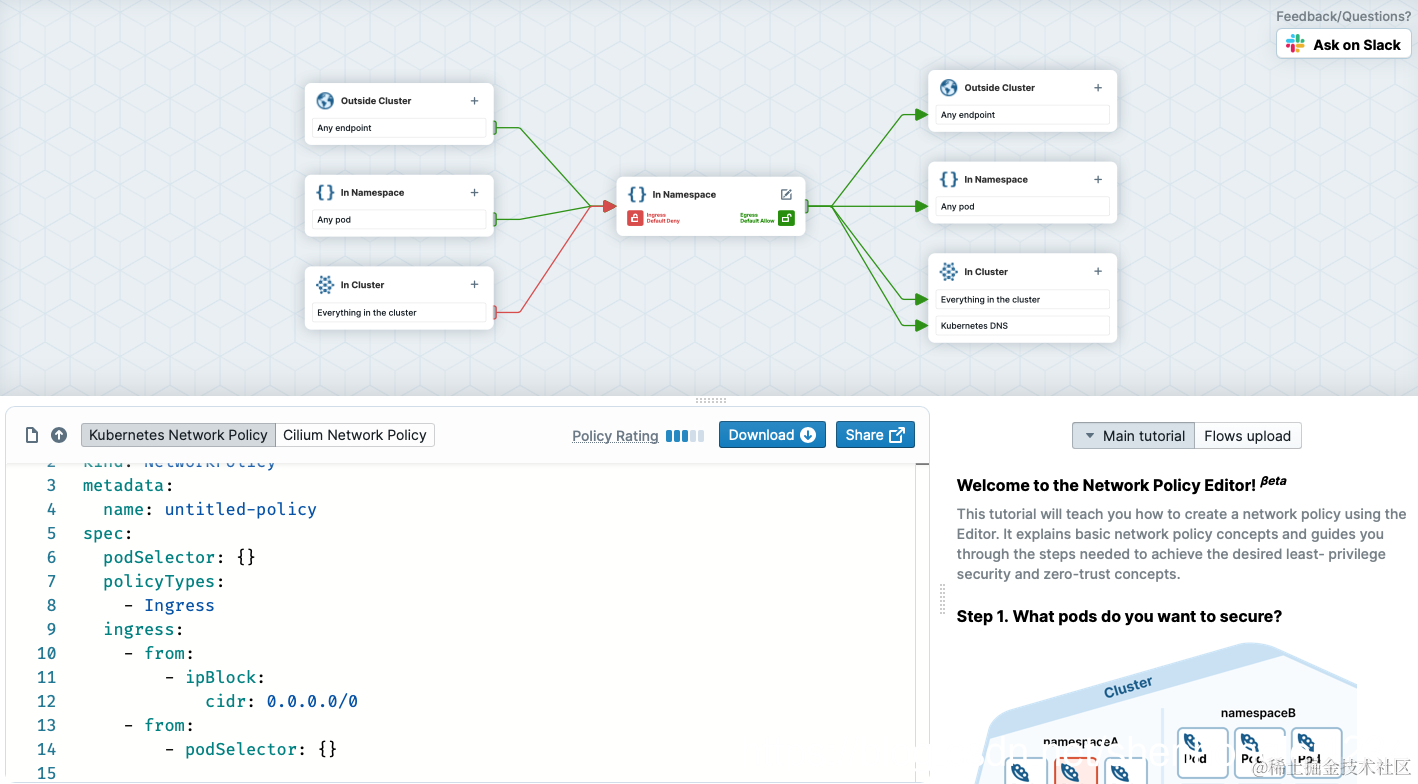Click the Slack logo icon
The width and height of the screenshot is (1418, 784).
pos(1295,44)
